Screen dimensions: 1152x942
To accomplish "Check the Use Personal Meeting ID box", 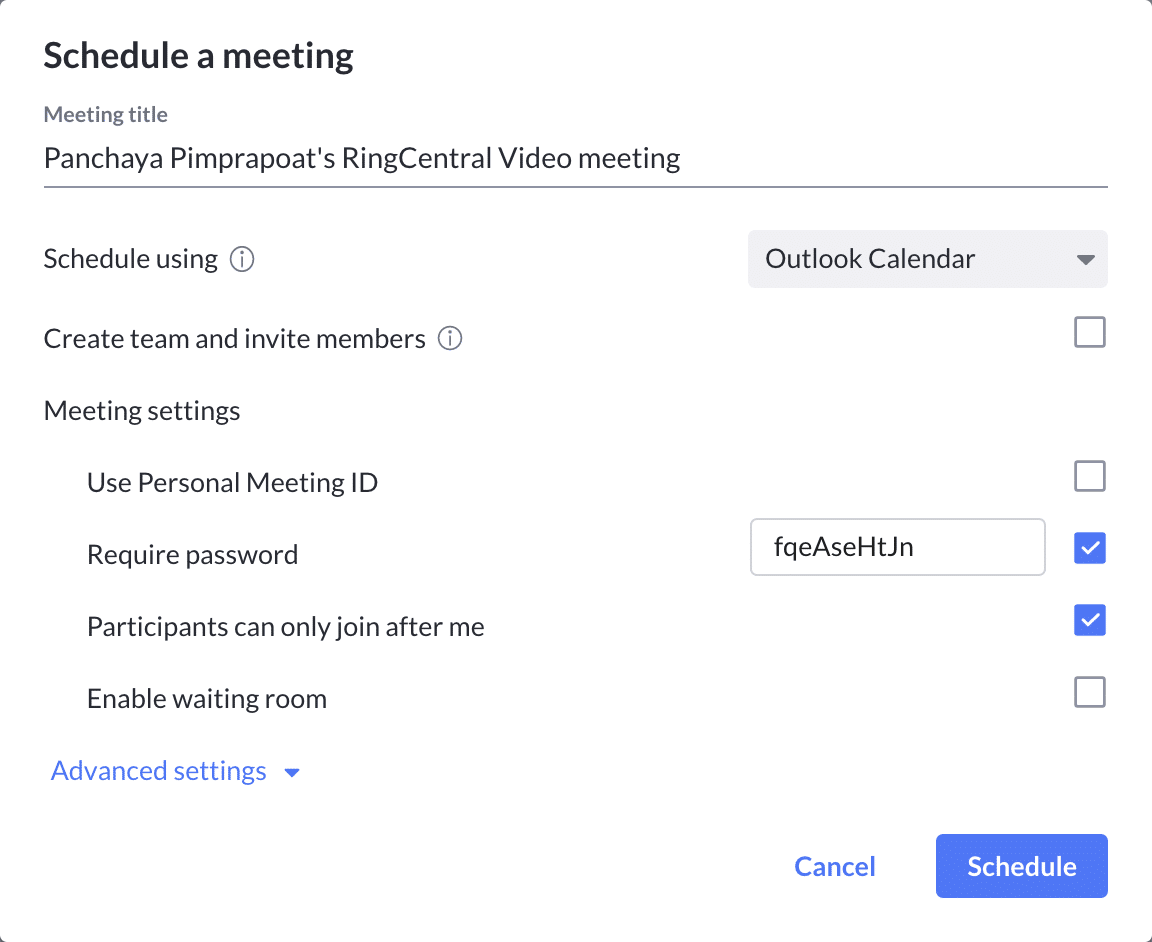I will tap(1089, 476).
